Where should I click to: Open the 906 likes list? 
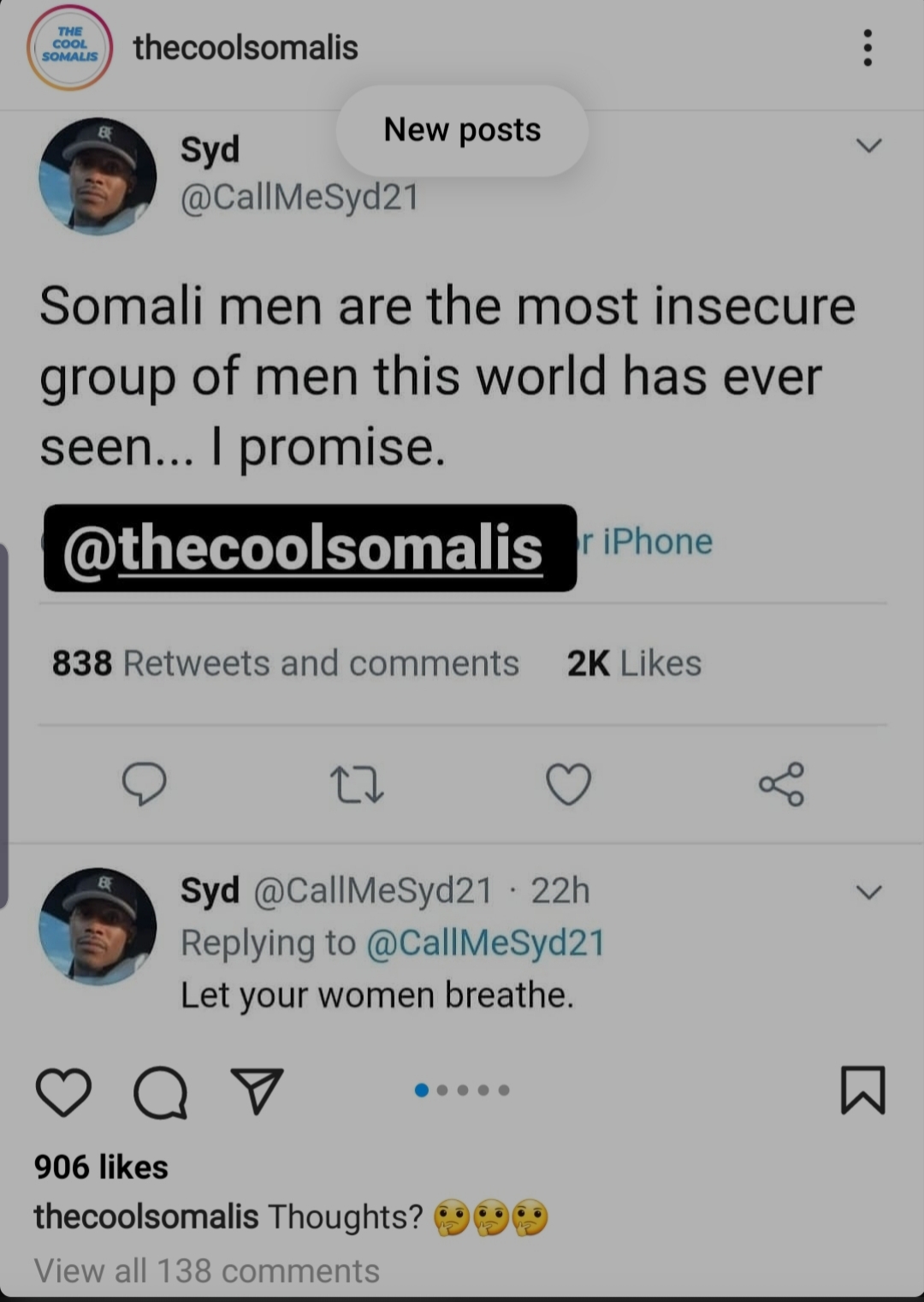tap(101, 1167)
